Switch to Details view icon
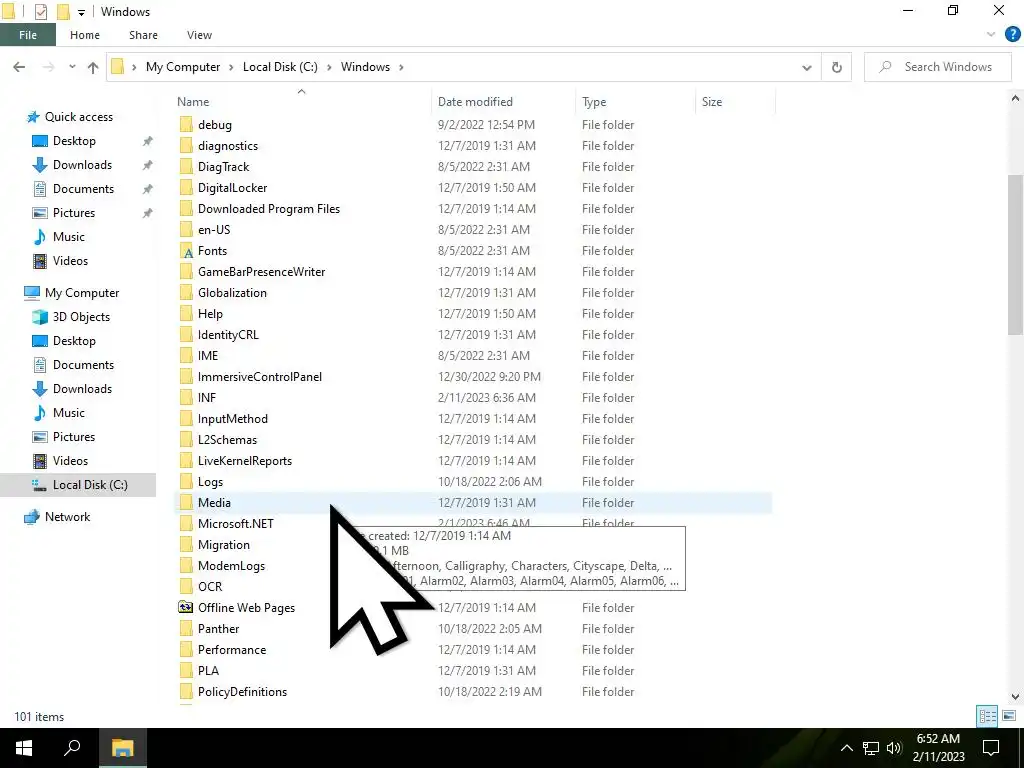Viewport: 1024px width, 768px height. (x=987, y=716)
